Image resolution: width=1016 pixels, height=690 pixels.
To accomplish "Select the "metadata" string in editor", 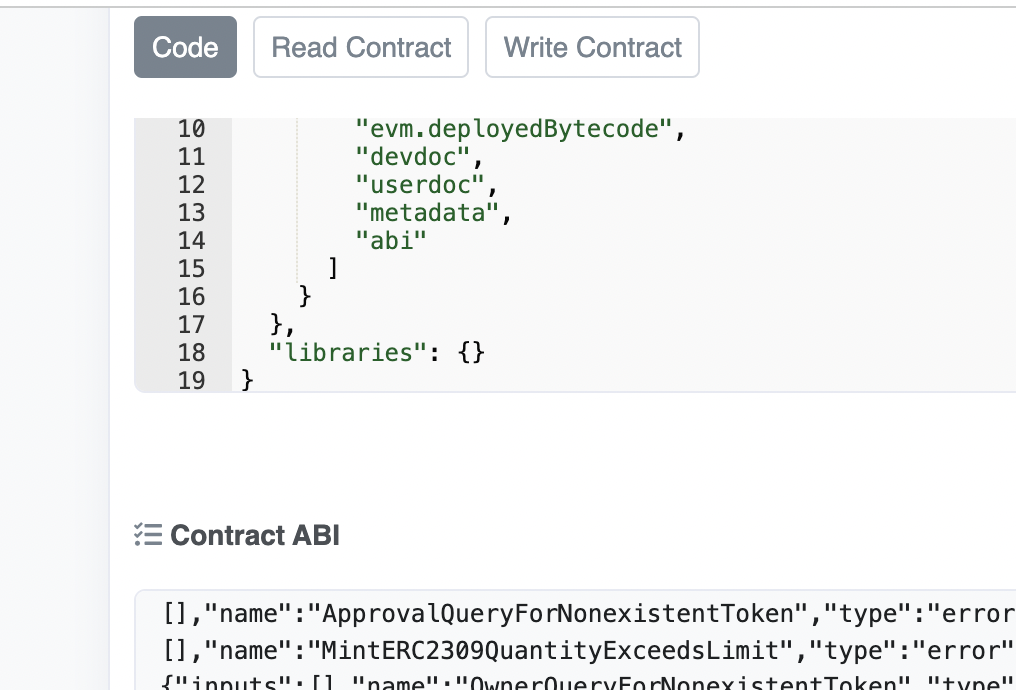I will click(x=427, y=213).
